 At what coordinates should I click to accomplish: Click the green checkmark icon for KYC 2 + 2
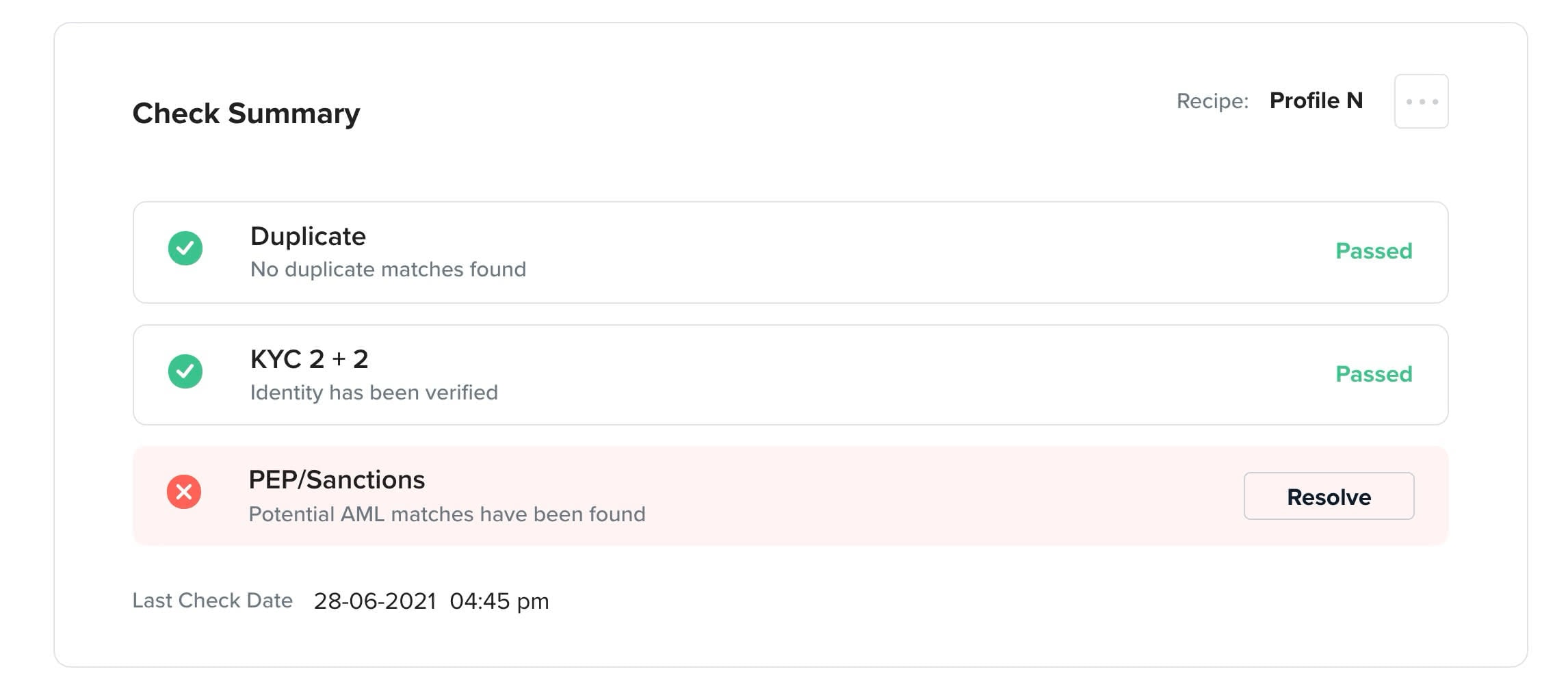click(x=185, y=371)
